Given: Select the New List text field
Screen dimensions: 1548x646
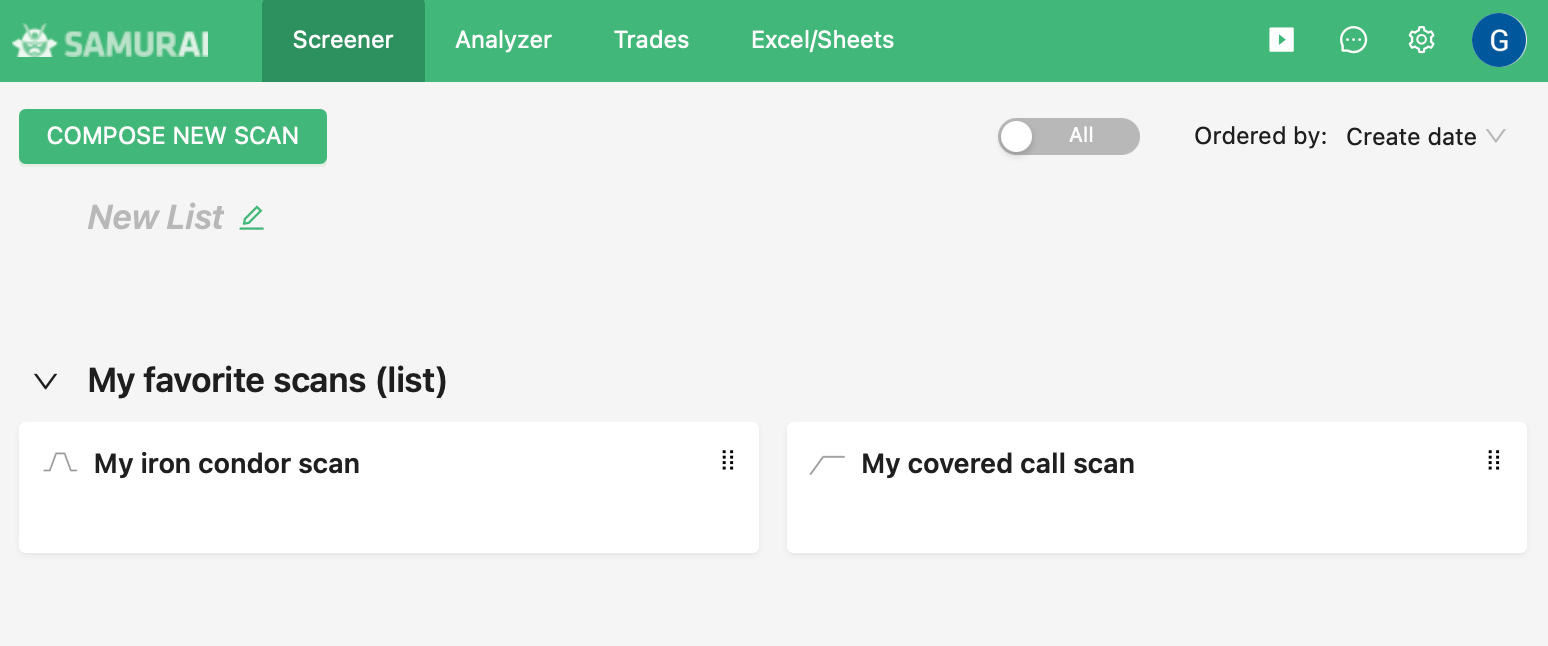Looking at the screenshot, I should pyautogui.click(x=155, y=217).
